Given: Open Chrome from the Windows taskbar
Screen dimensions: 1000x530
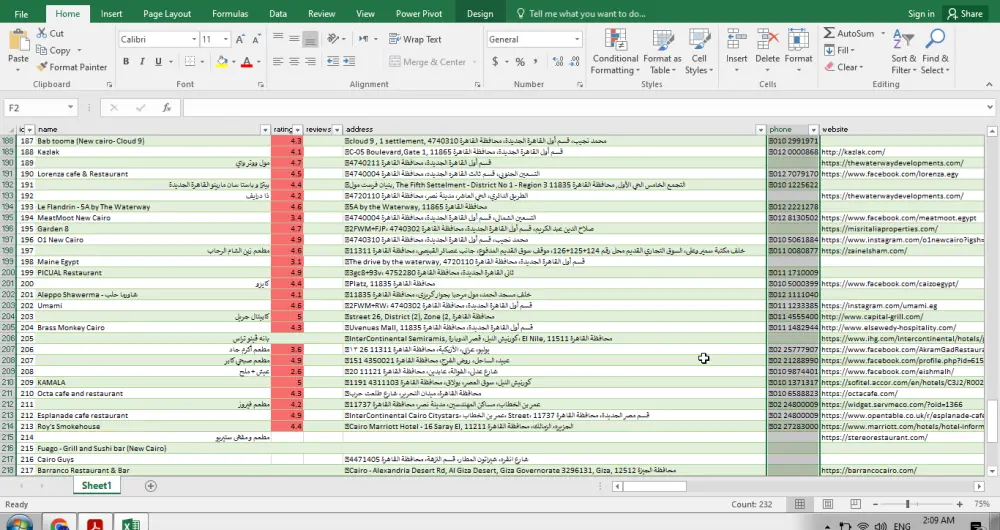Looking at the screenshot, I should click(59, 524).
